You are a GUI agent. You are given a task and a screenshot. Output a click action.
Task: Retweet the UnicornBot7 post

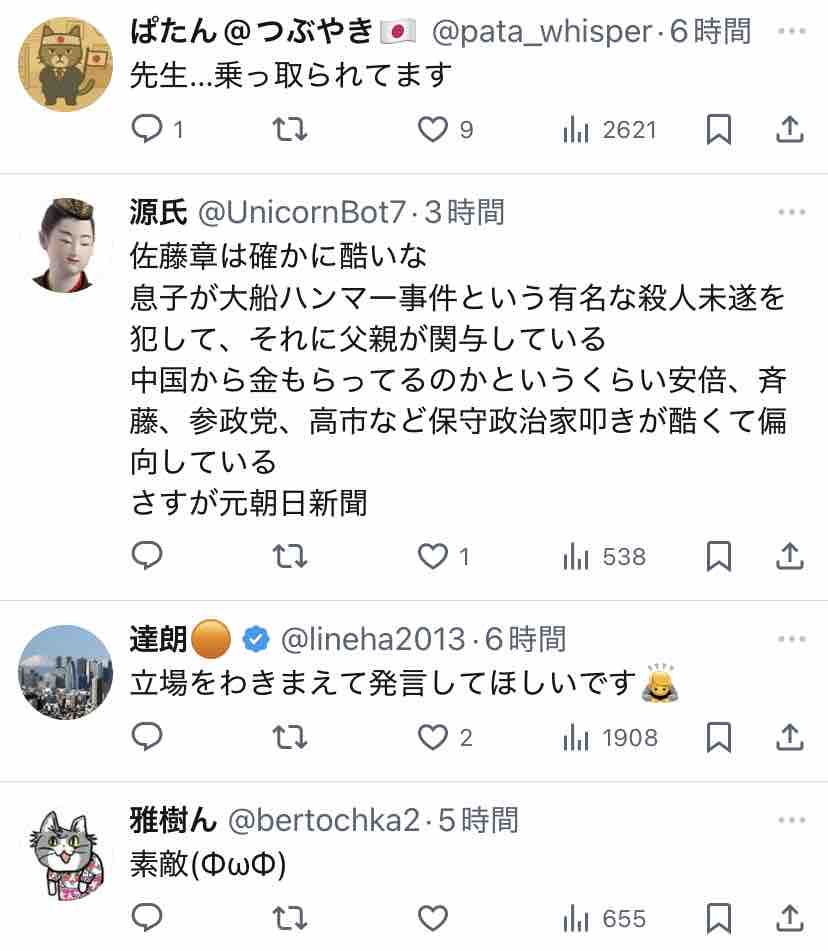[x=289, y=556]
